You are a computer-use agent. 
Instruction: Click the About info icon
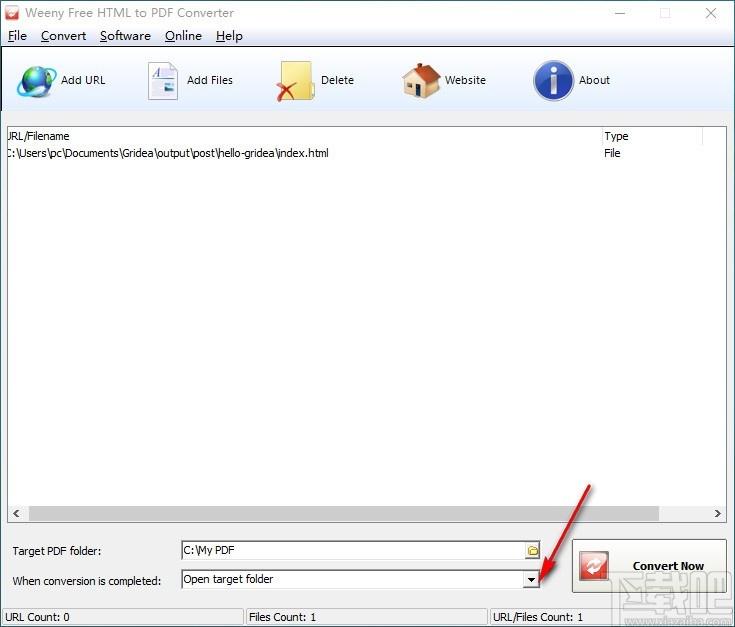coord(553,81)
